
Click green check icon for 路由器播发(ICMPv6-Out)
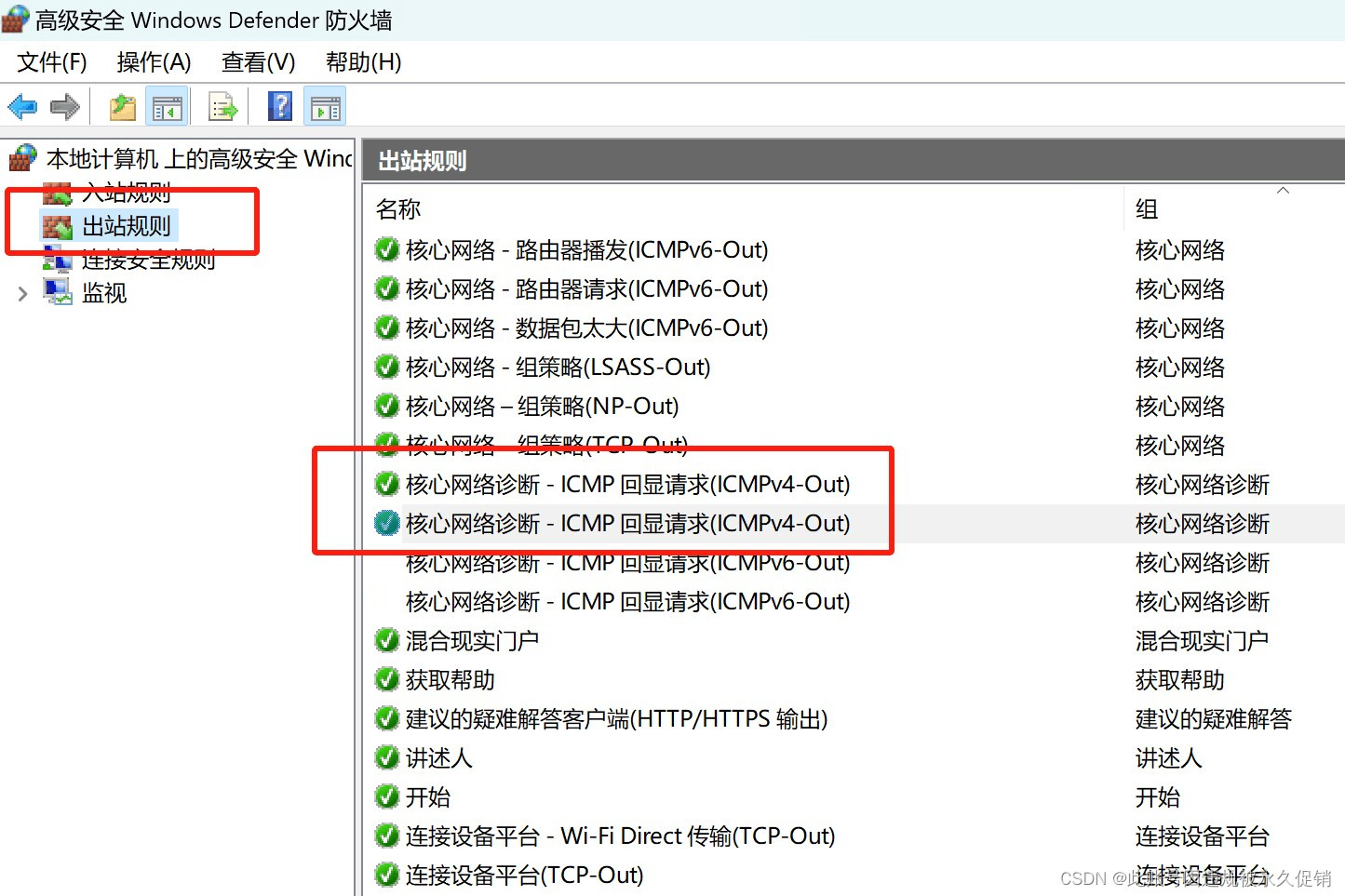(387, 249)
